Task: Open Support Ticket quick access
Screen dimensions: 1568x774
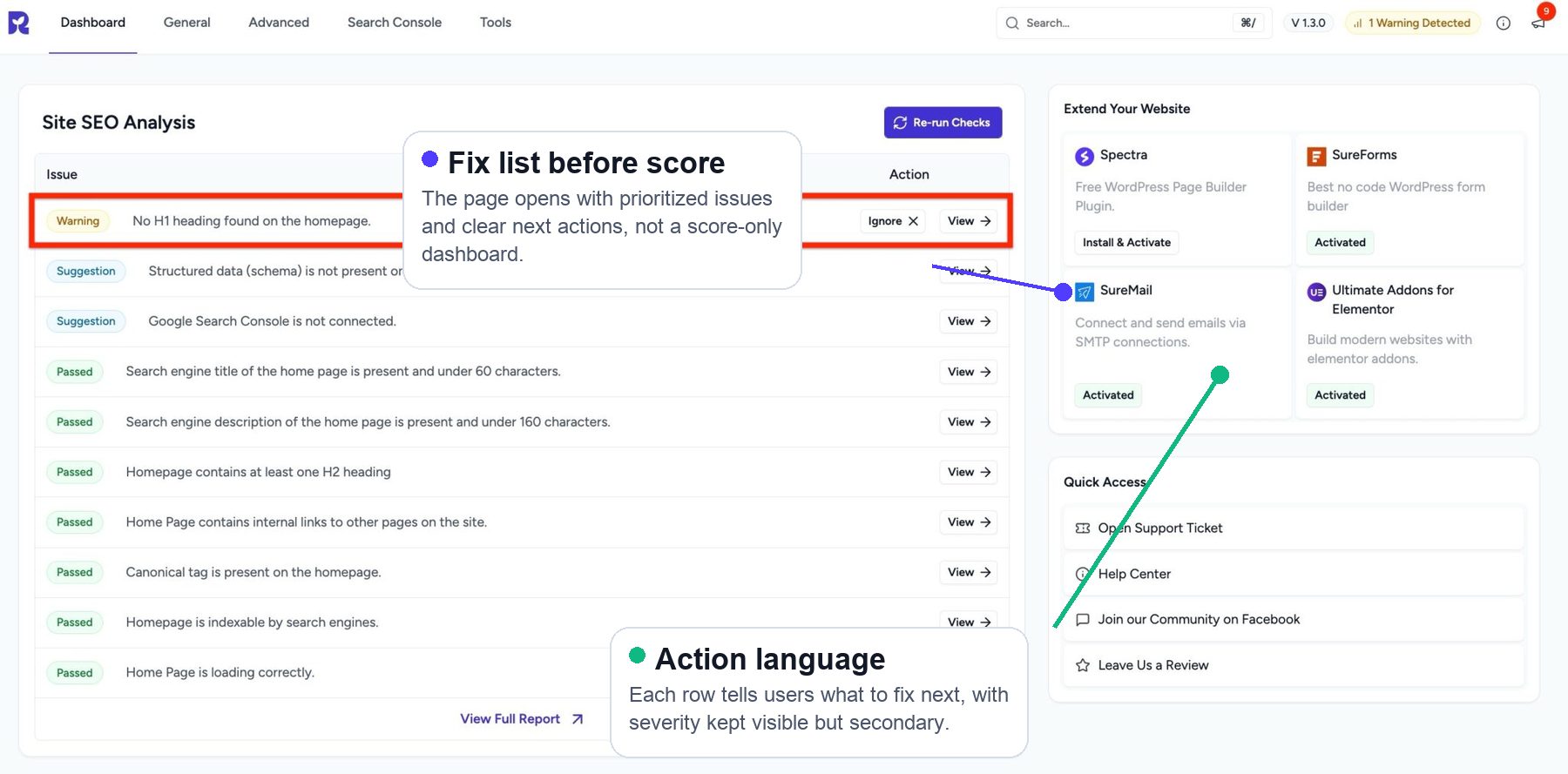Action: tap(1294, 528)
